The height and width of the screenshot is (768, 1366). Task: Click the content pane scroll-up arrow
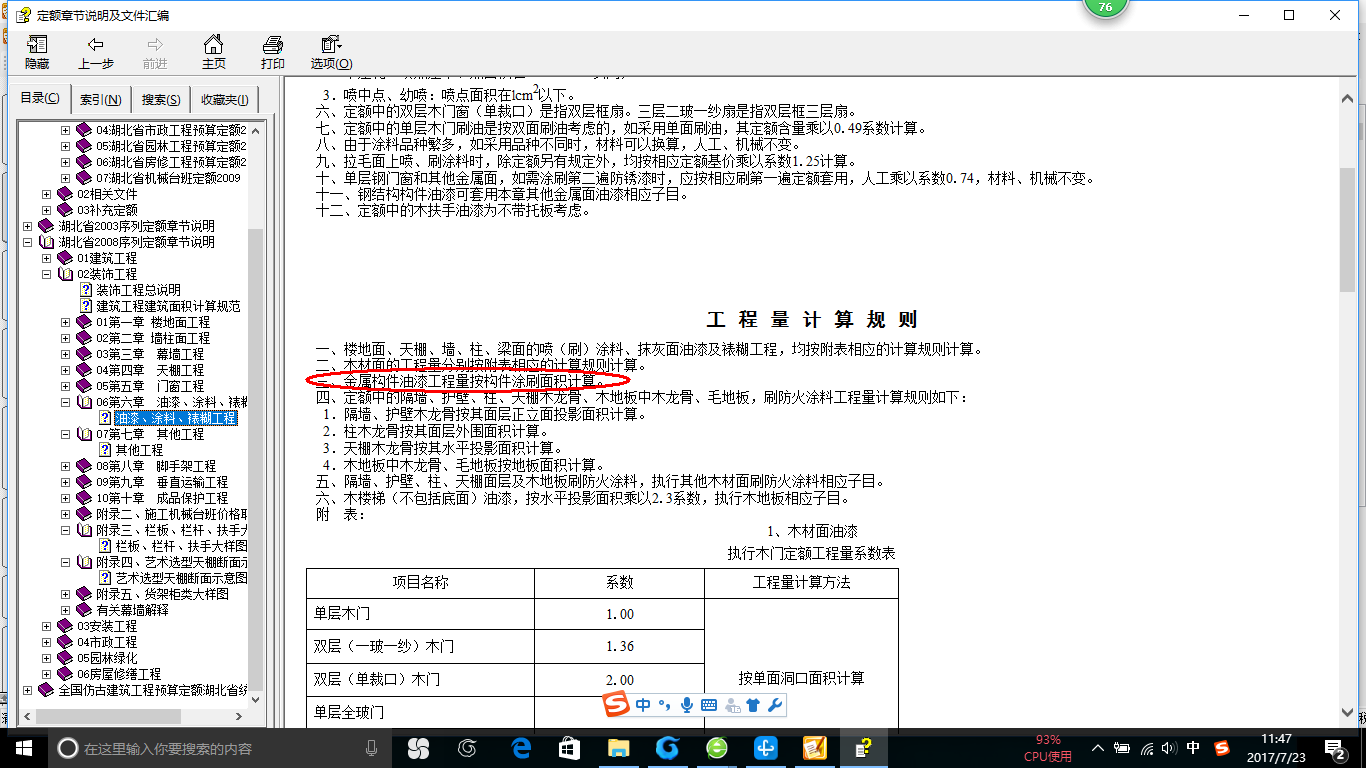(x=1347, y=99)
